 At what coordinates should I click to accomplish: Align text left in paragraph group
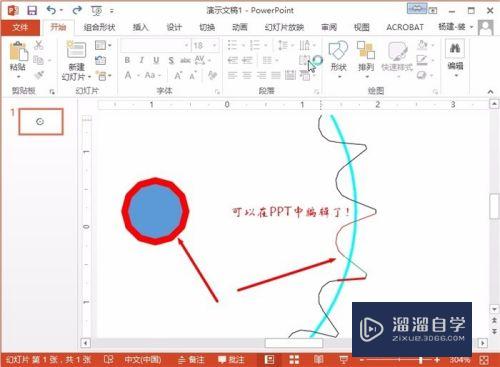232,75
